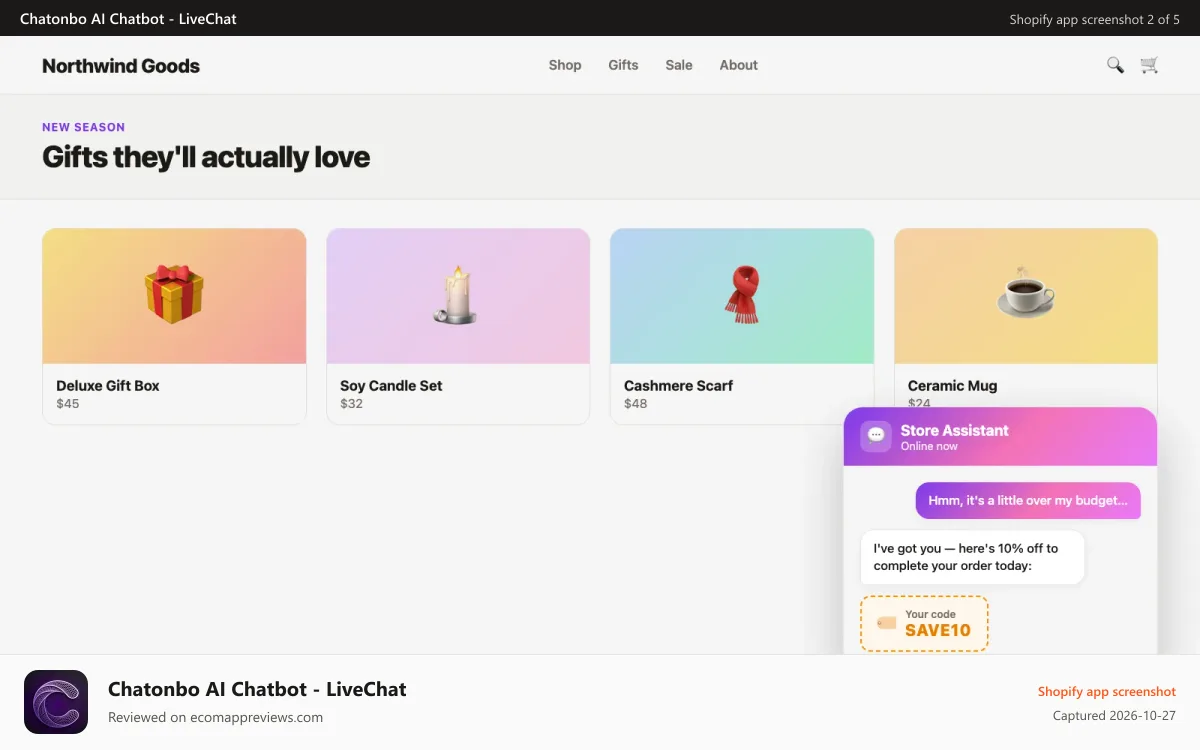
Task: Open the Ceramic Mug product image
Action: tap(1026, 296)
